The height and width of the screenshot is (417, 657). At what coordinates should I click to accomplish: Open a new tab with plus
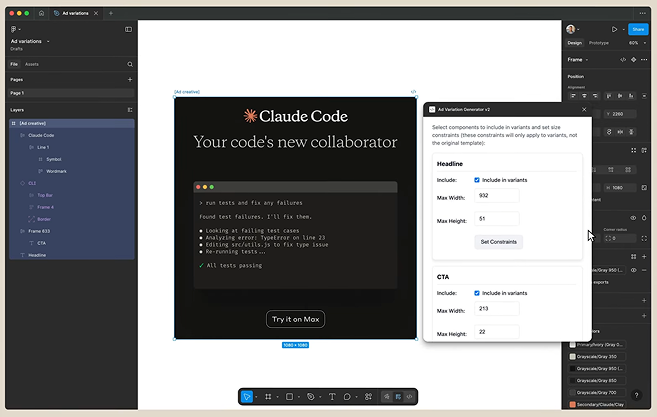click(x=111, y=13)
